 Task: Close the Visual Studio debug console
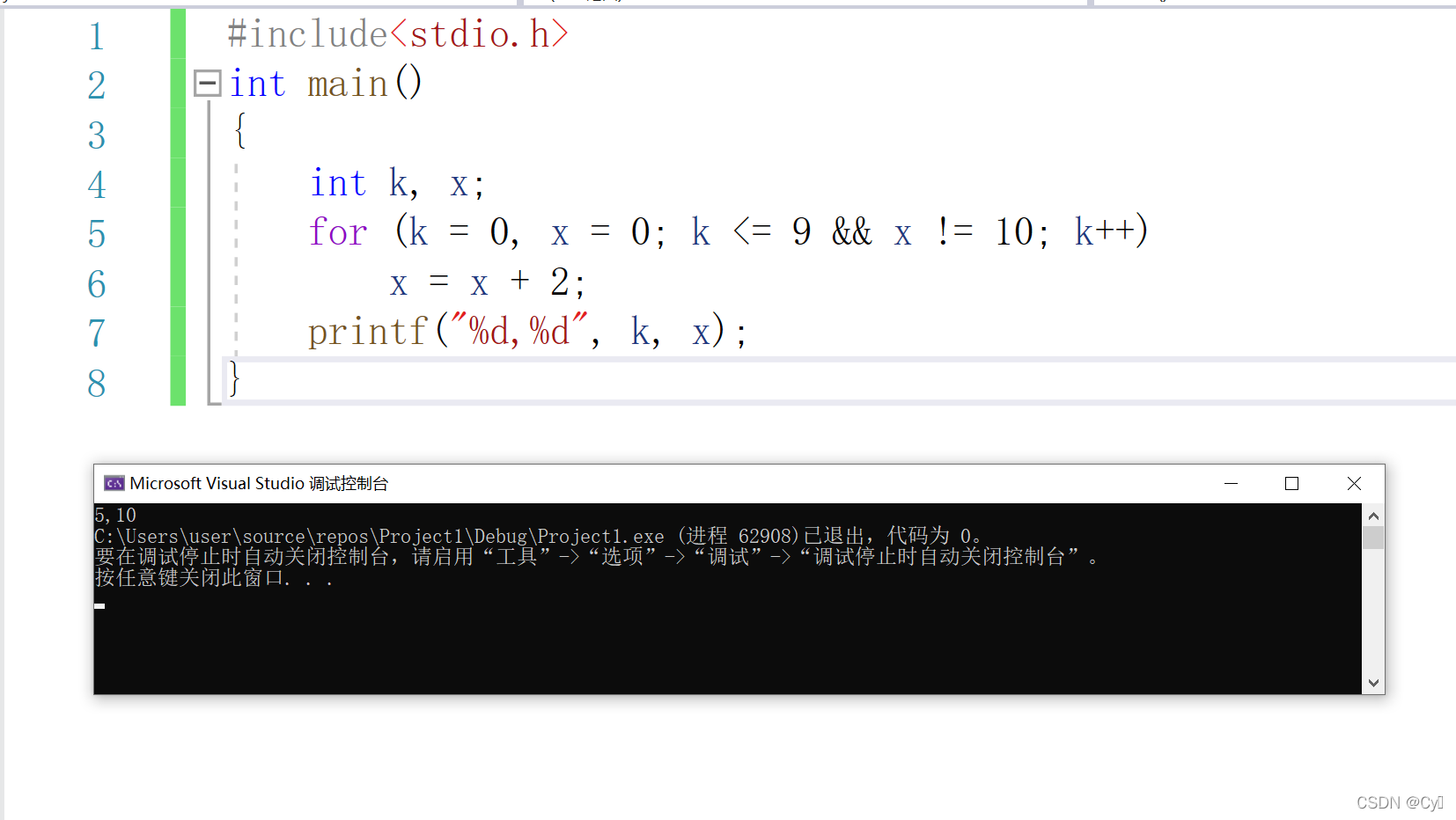[x=1354, y=483]
